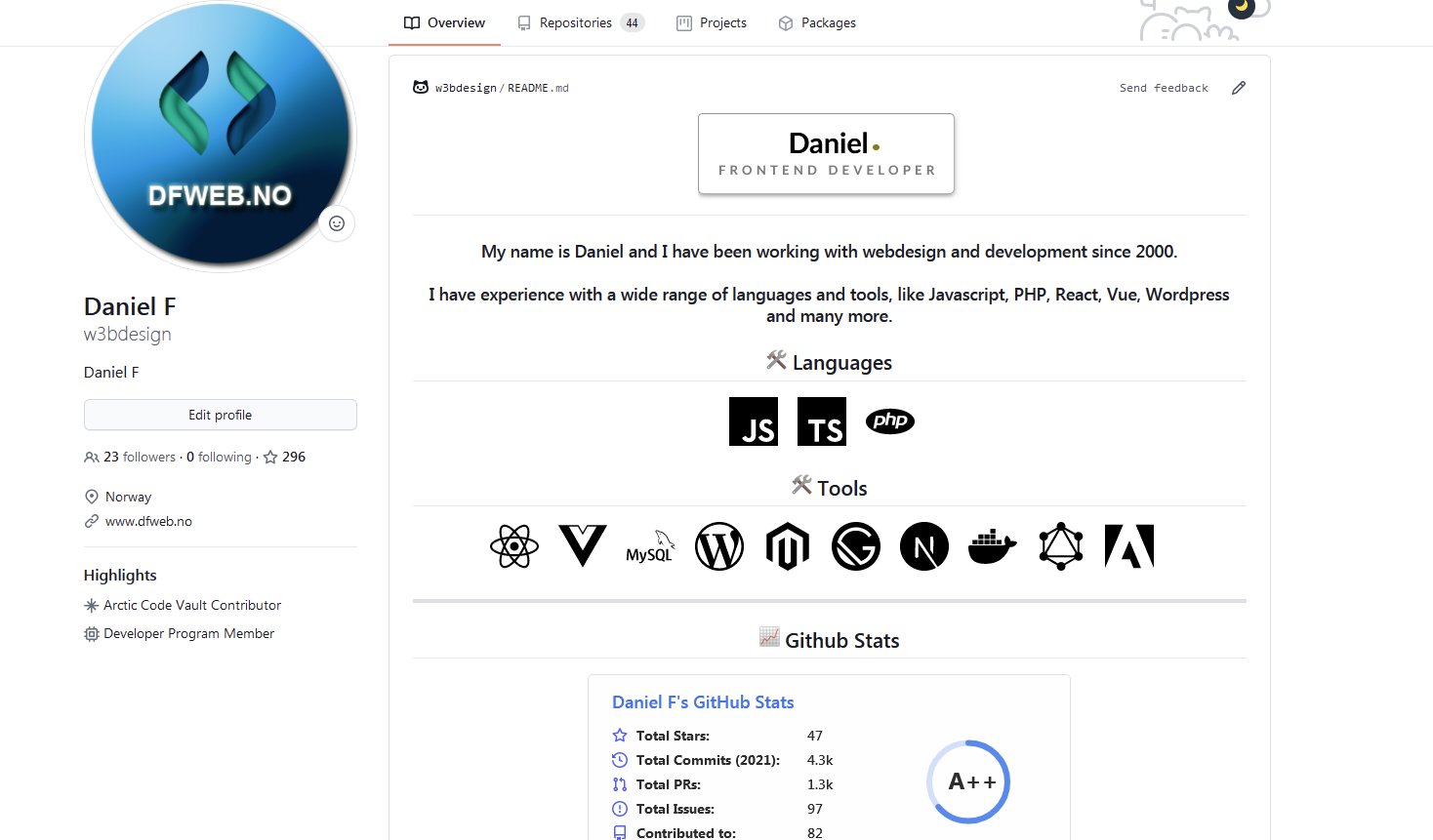
Task: Open the Projects tab
Action: 712,22
